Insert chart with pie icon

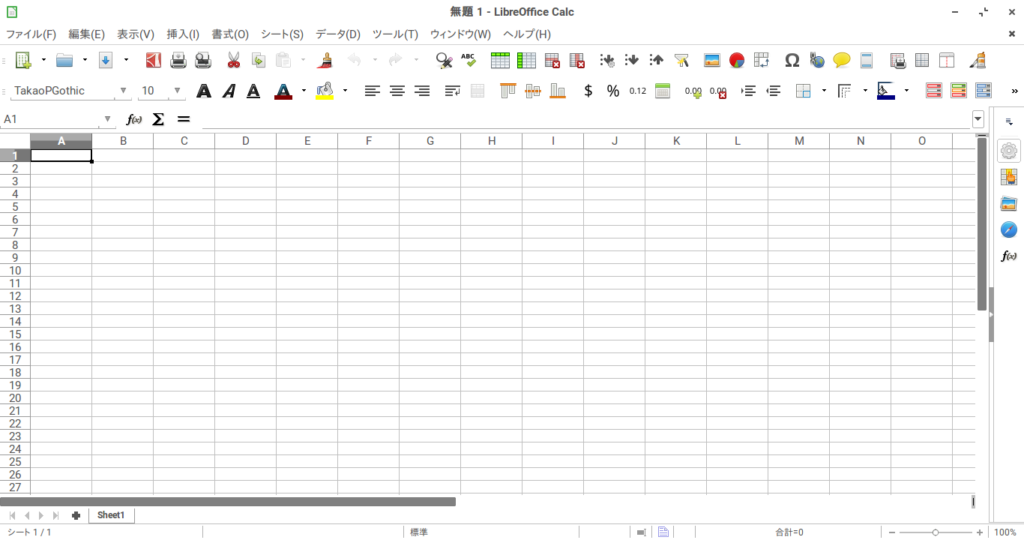point(737,61)
